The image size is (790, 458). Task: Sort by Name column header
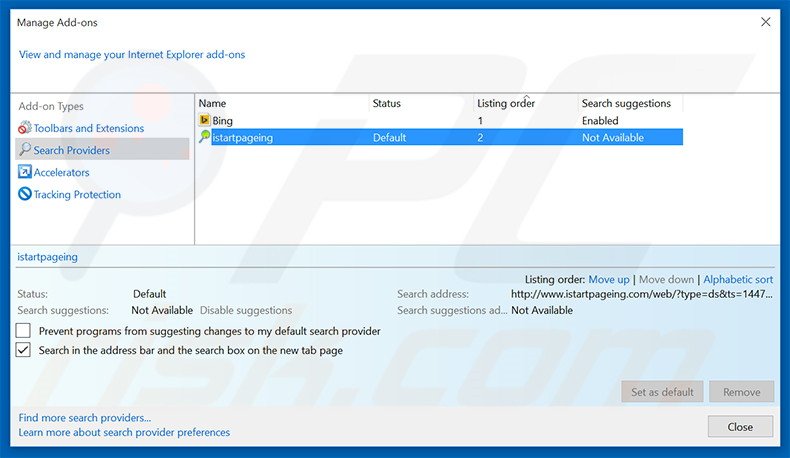pos(212,103)
